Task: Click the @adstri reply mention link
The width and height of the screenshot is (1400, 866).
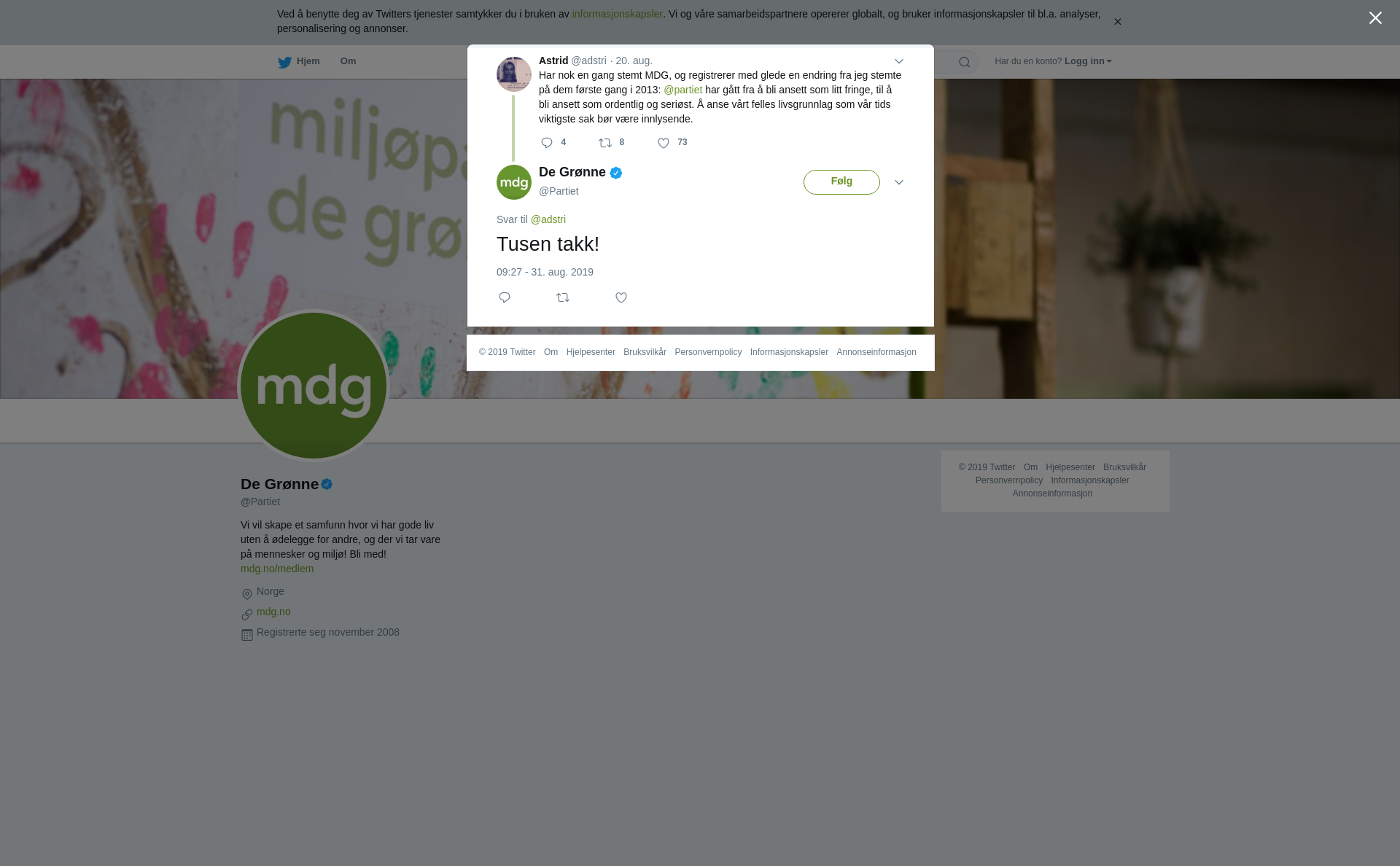Action: point(548,219)
